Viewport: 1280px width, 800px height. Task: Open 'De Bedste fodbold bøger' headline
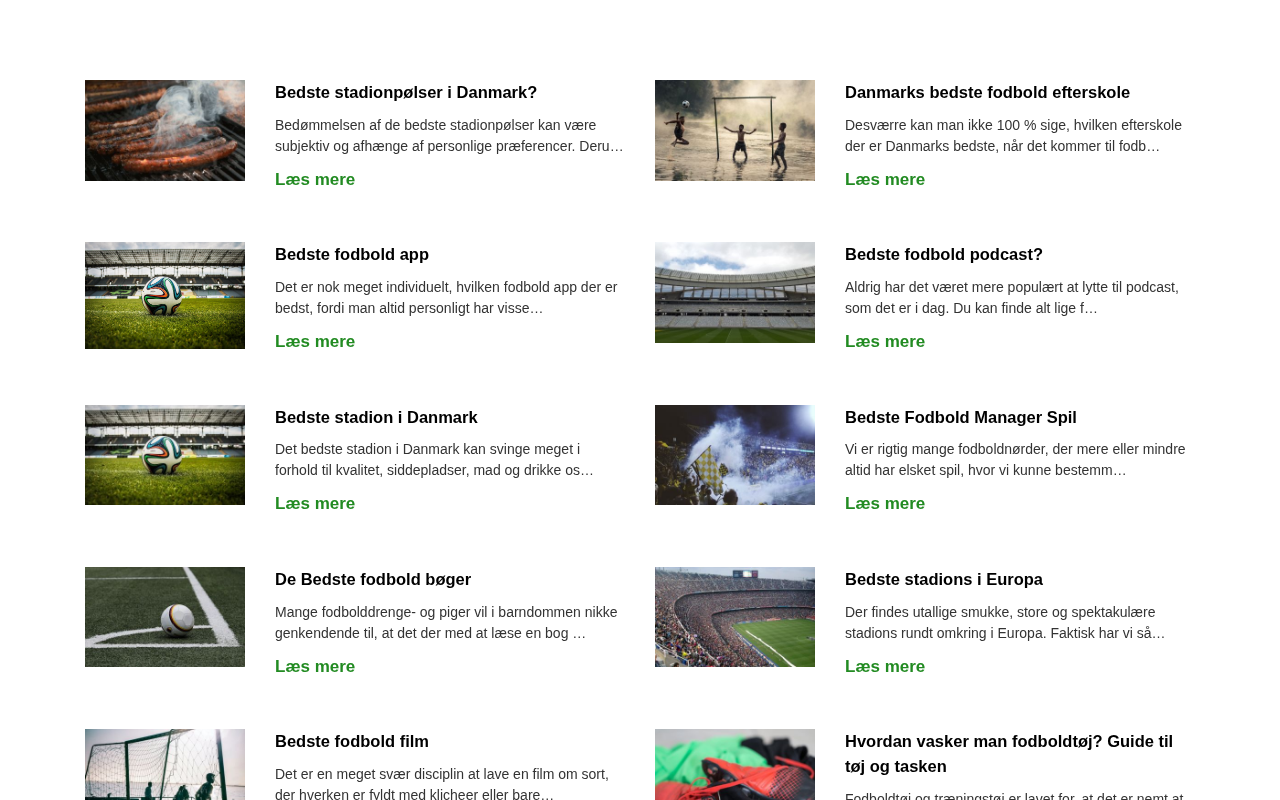point(373,579)
